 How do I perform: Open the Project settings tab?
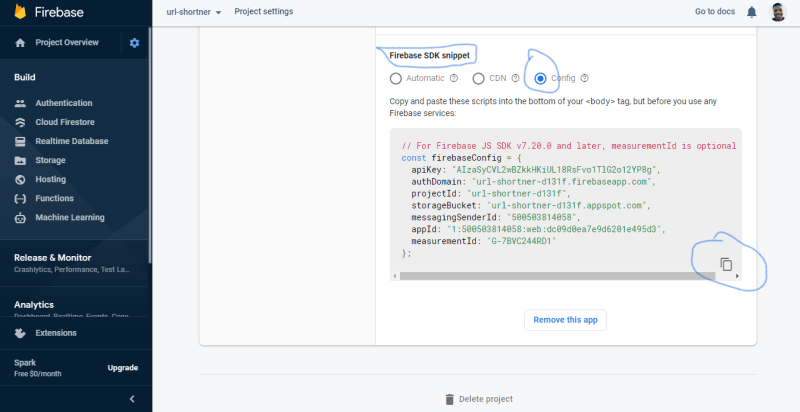tap(264, 11)
